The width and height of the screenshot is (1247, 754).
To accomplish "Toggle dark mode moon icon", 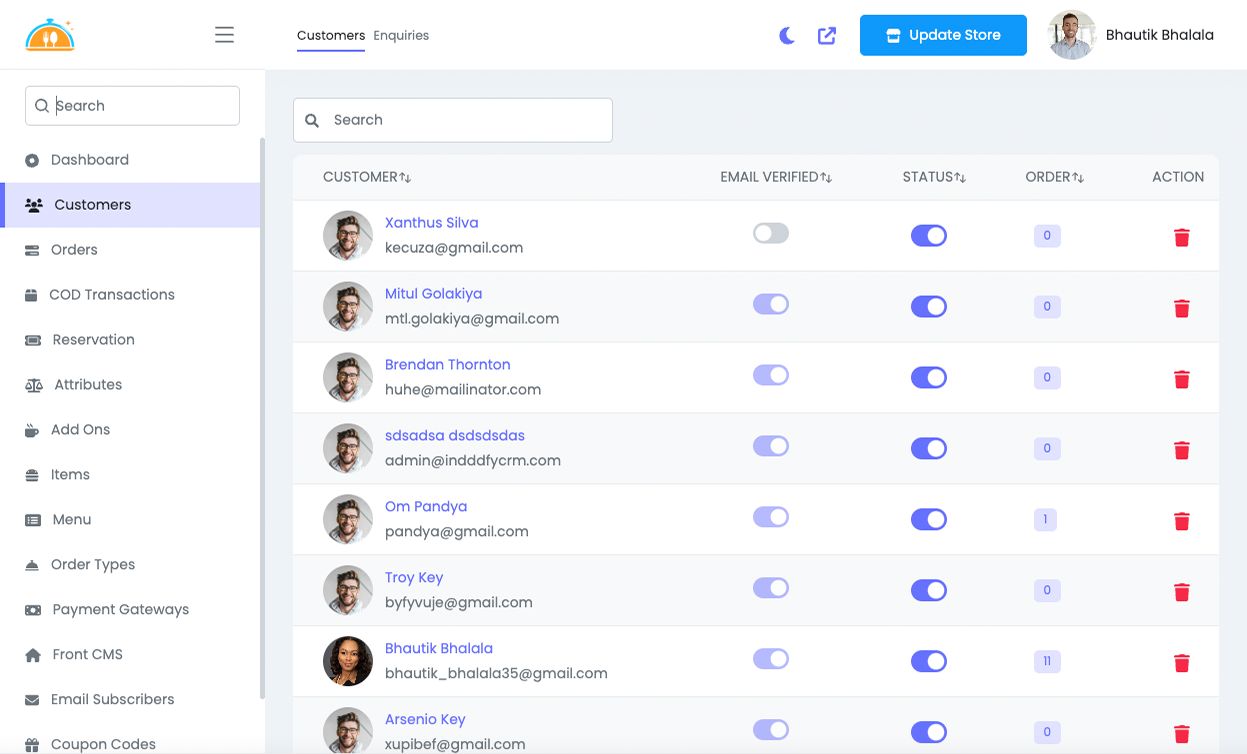I will [x=787, y=36].
